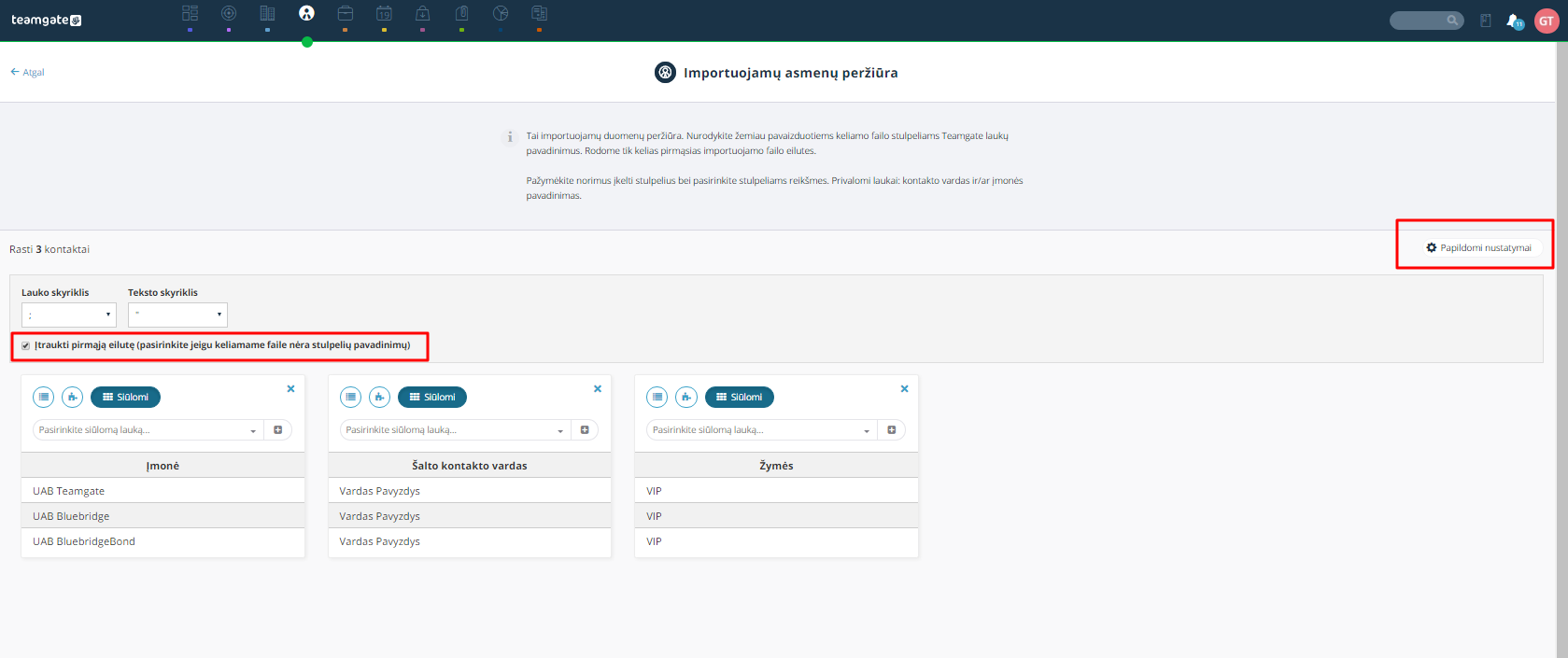The height and width of the screenshot is (658, 1568).
Task: Go back via the Atgal link
Action: (x=27, y=72)
